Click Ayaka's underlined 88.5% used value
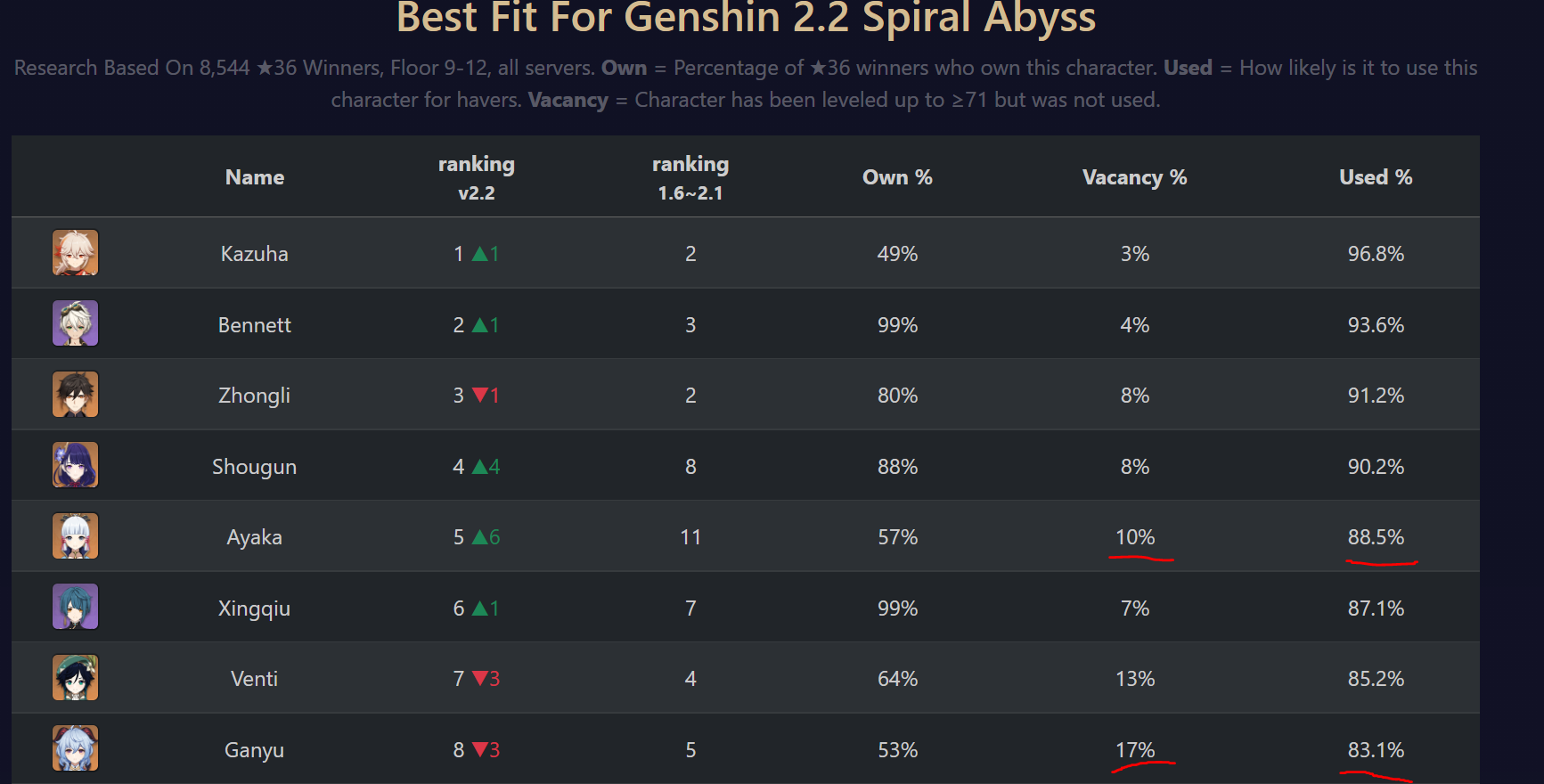1544x784 pixels. [1376, 537]
